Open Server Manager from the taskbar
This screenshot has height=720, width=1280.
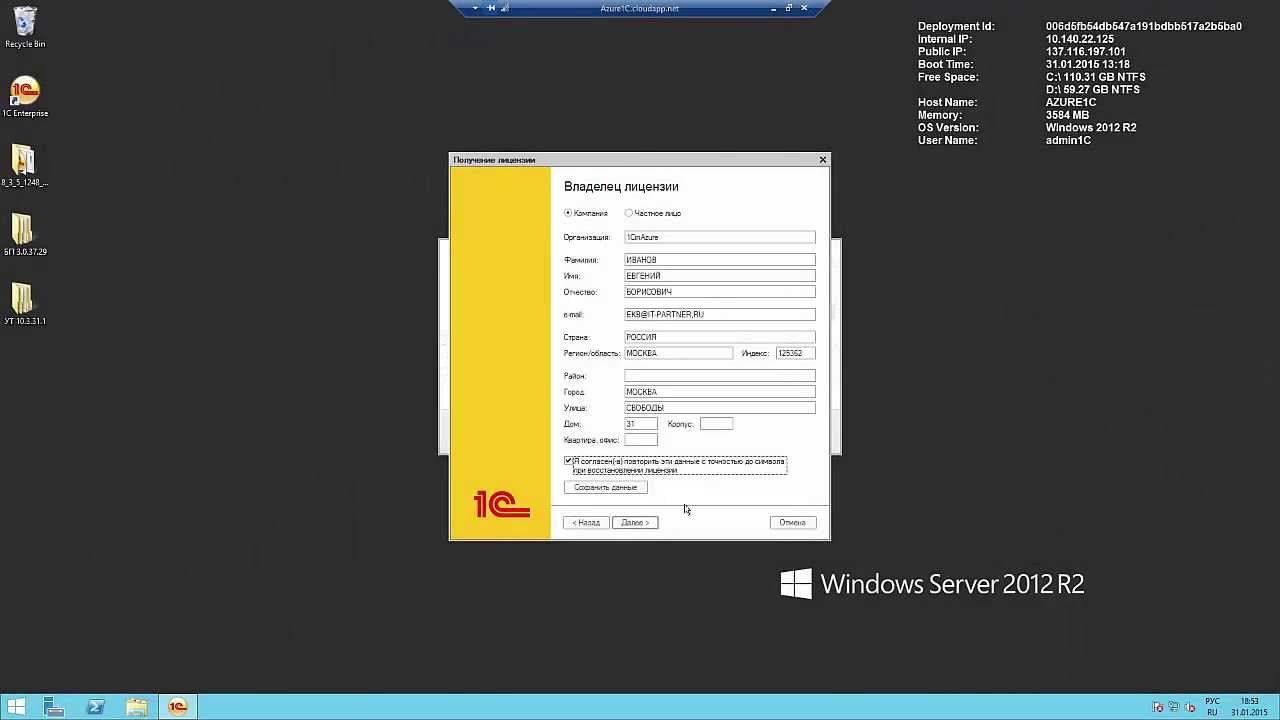tap(54, 707)
